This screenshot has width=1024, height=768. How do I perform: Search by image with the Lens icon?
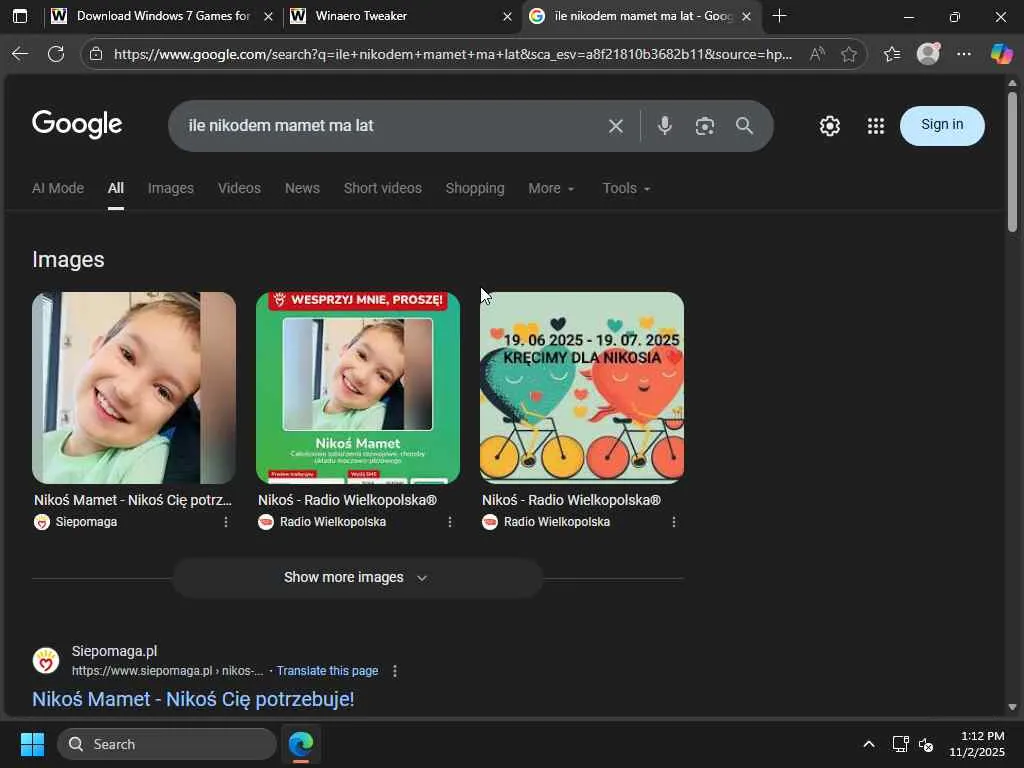pyautogui.click(x=705, y=125)
